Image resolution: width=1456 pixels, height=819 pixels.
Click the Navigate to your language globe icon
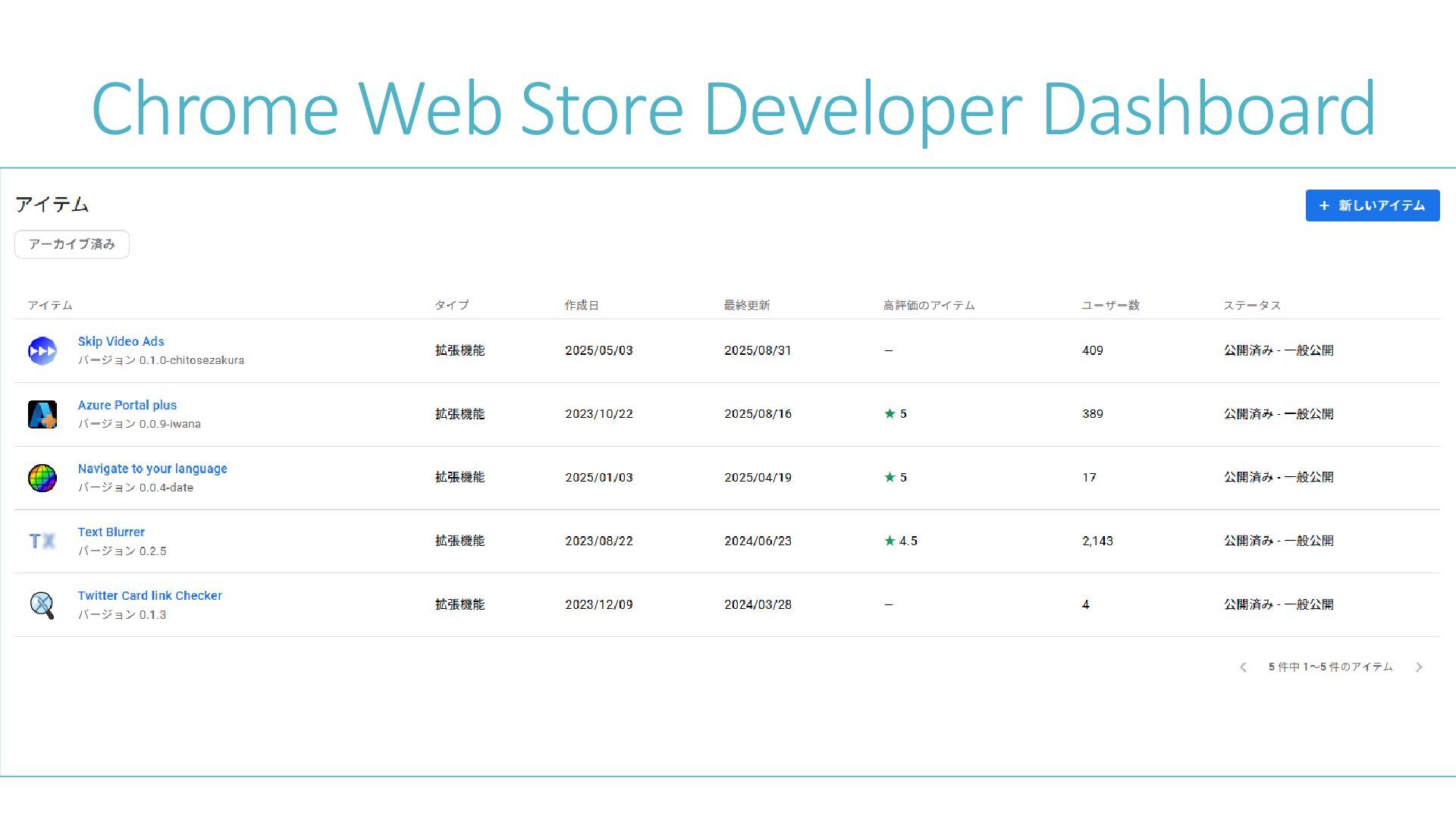click(x=42, y=478)
